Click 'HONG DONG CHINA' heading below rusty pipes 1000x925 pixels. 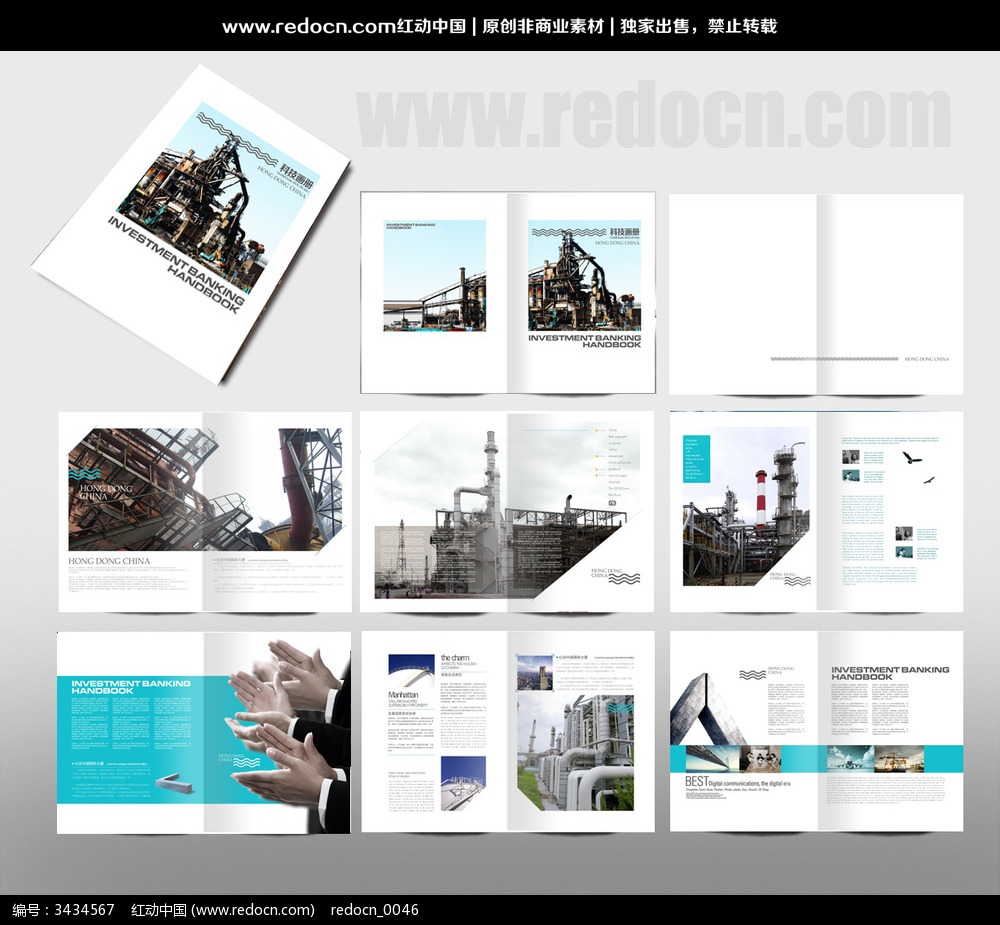(x=109, y=561)
